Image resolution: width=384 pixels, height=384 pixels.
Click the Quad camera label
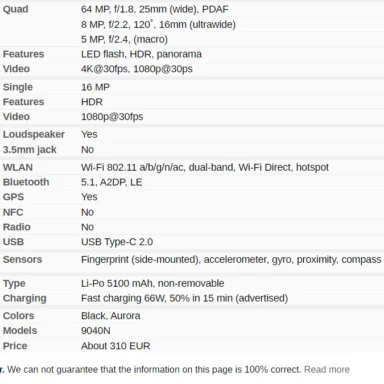pyautogui.click(x=16, y=9)
